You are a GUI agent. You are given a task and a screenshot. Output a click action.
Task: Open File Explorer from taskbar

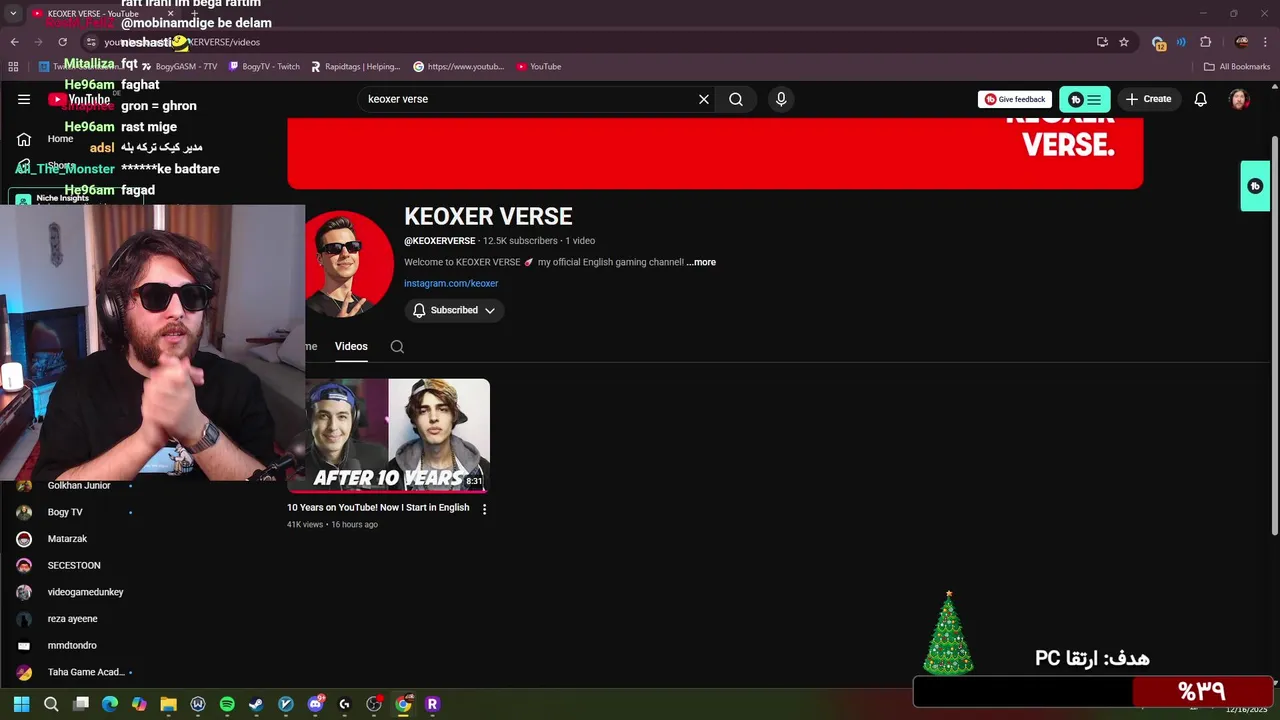pyautogui.click(x=168, y=704)
